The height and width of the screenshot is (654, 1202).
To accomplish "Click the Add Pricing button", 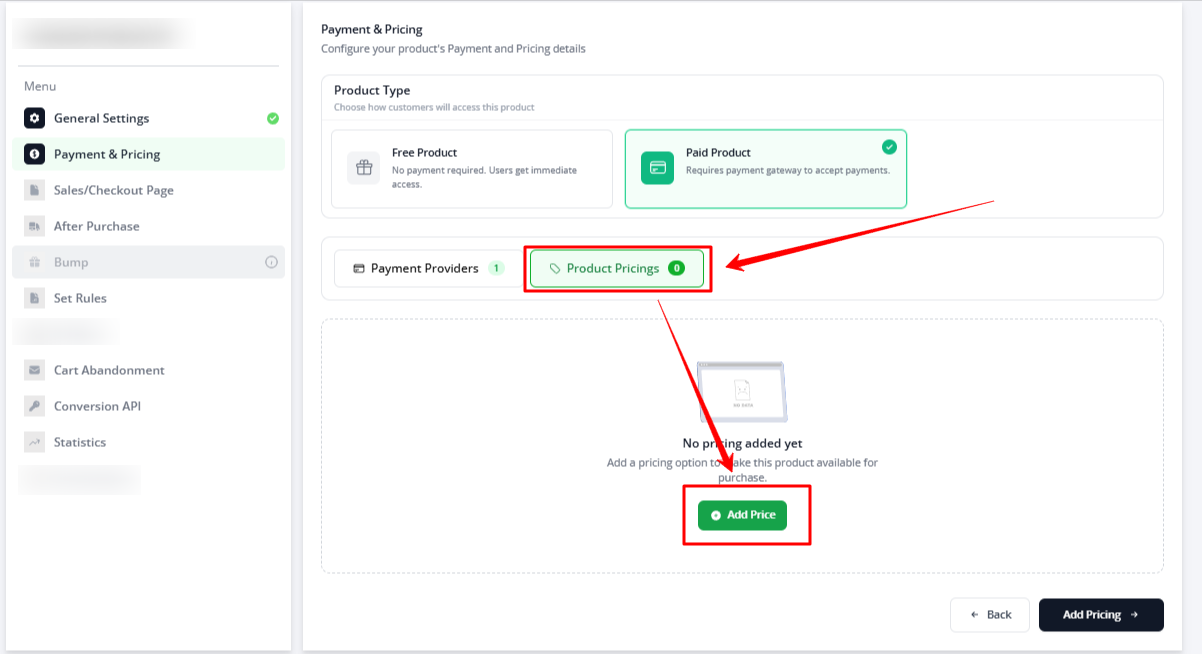I will point(1101,615).
